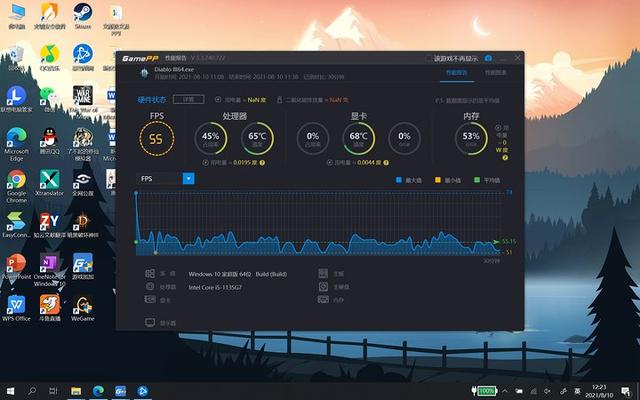This screenshot has width=640, height=400.
Task: Switch to the performance report tab
Action: point(457,73)
